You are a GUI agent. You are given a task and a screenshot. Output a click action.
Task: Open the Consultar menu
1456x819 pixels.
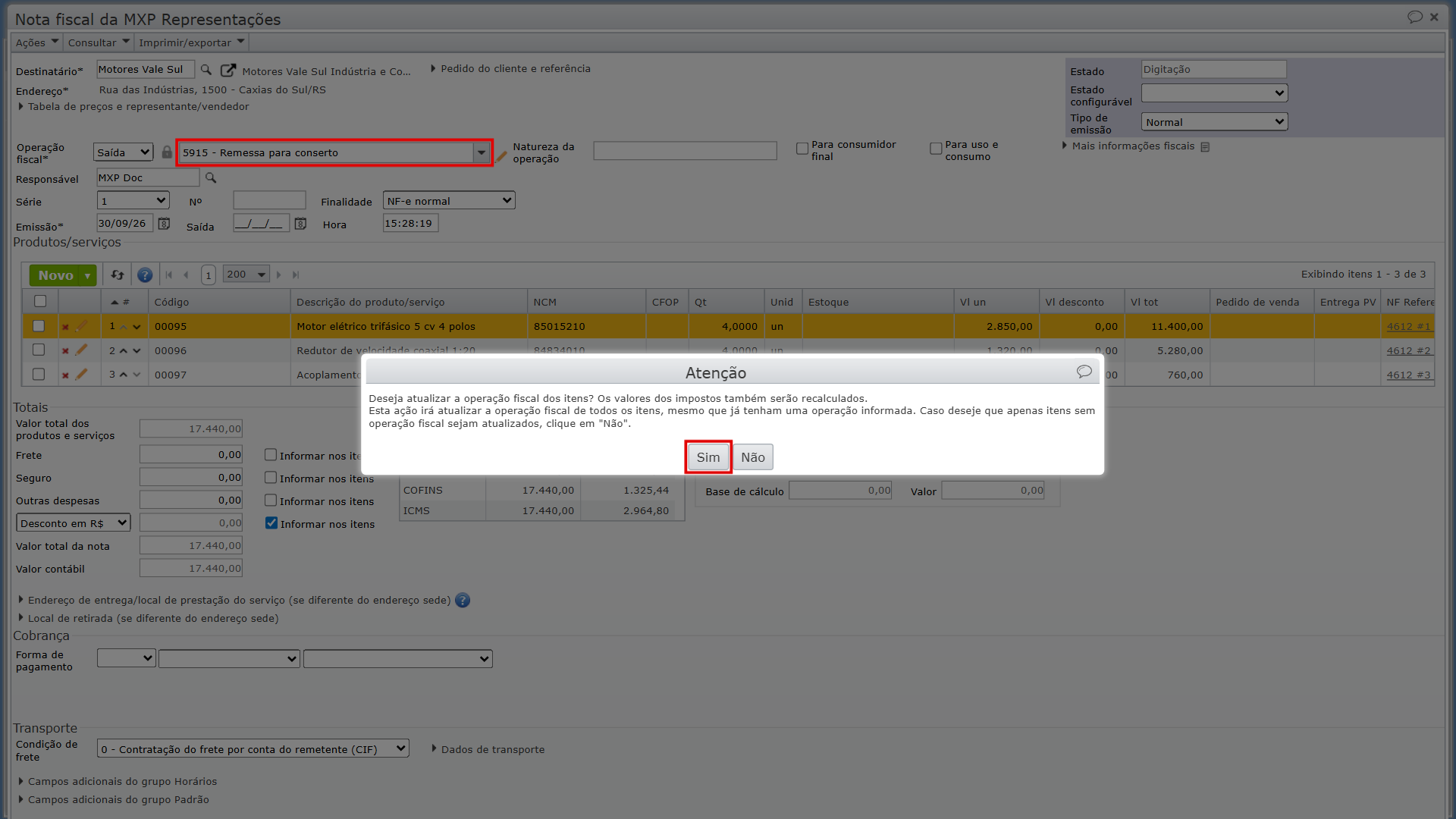click(x=99, y=42)
